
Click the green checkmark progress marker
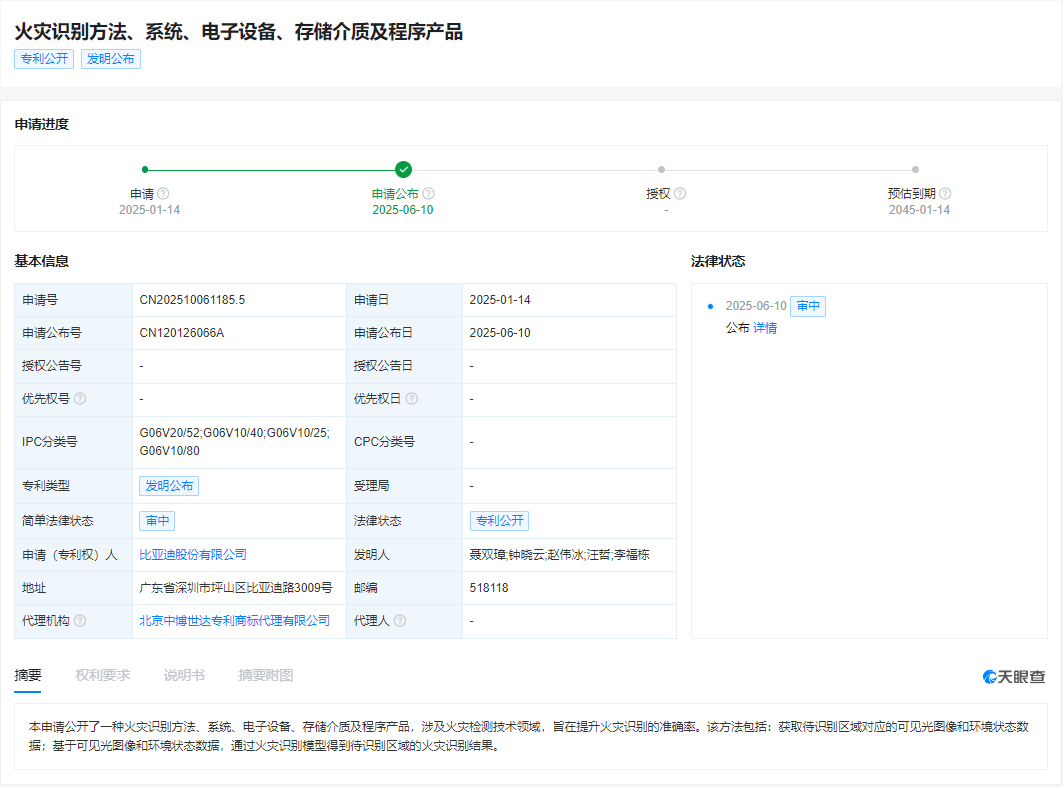click(x=403, y=169)
